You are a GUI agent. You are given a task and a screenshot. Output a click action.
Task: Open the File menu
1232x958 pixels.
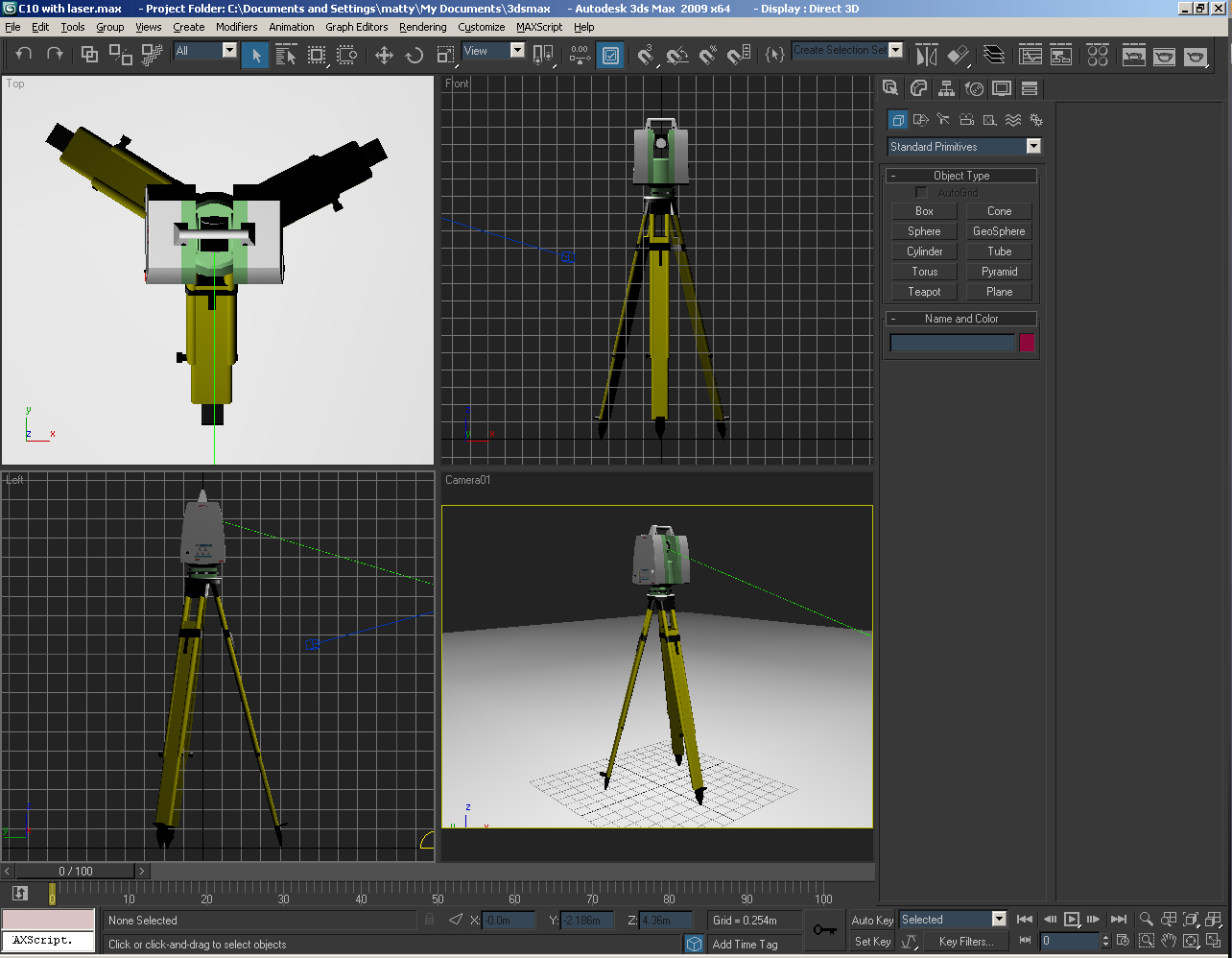click(13, 27)
